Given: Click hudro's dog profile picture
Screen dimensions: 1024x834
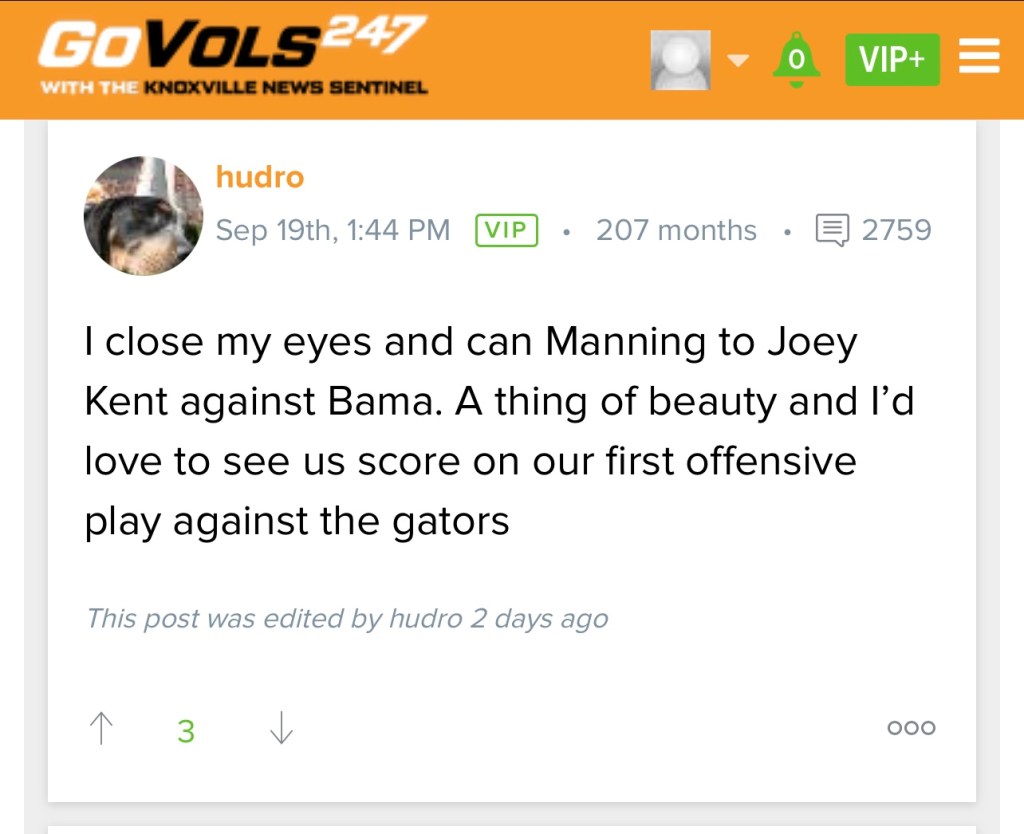Looking at the screenshot, I should 142,216.
